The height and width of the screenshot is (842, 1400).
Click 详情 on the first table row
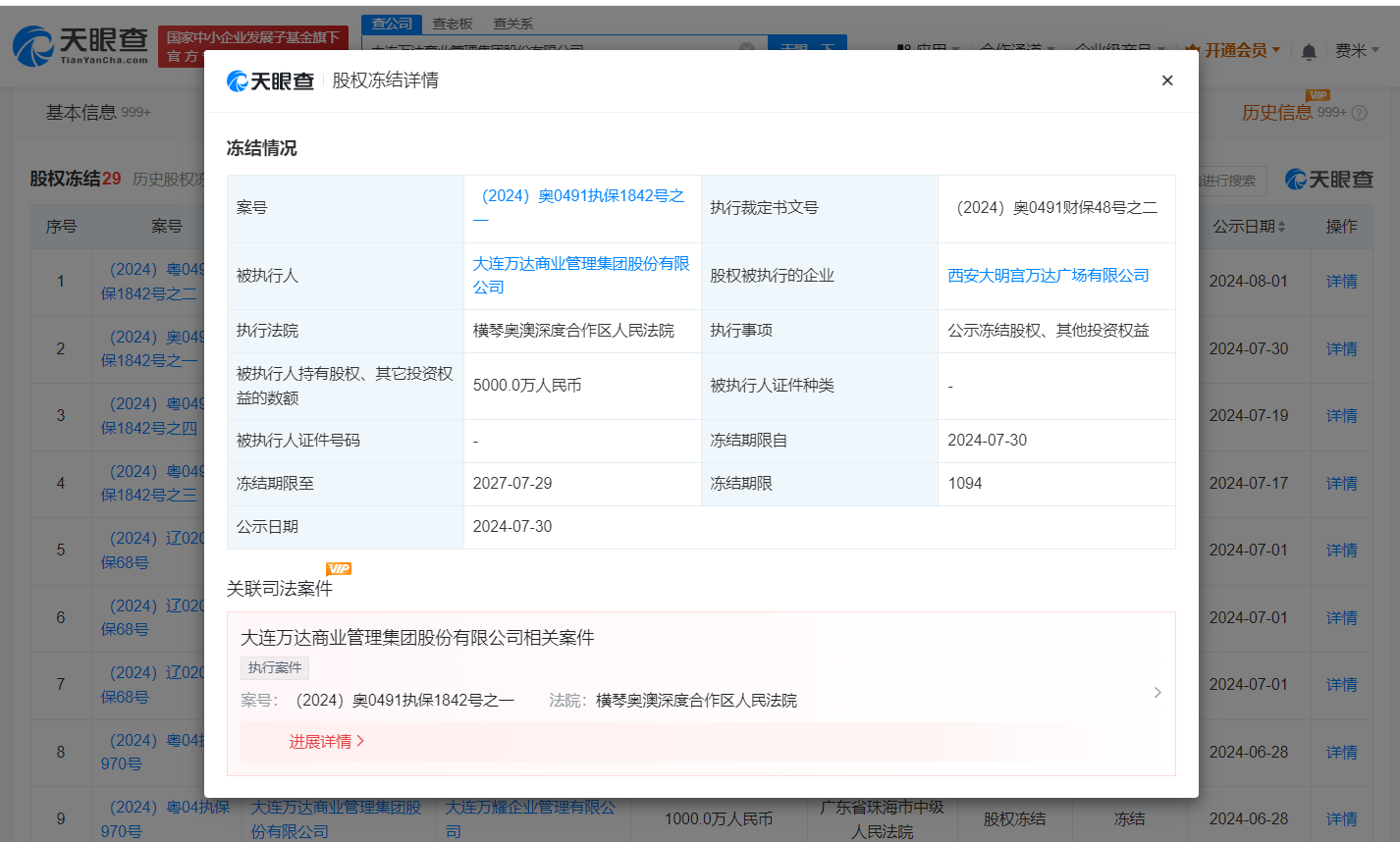(x=1341, y=281)
